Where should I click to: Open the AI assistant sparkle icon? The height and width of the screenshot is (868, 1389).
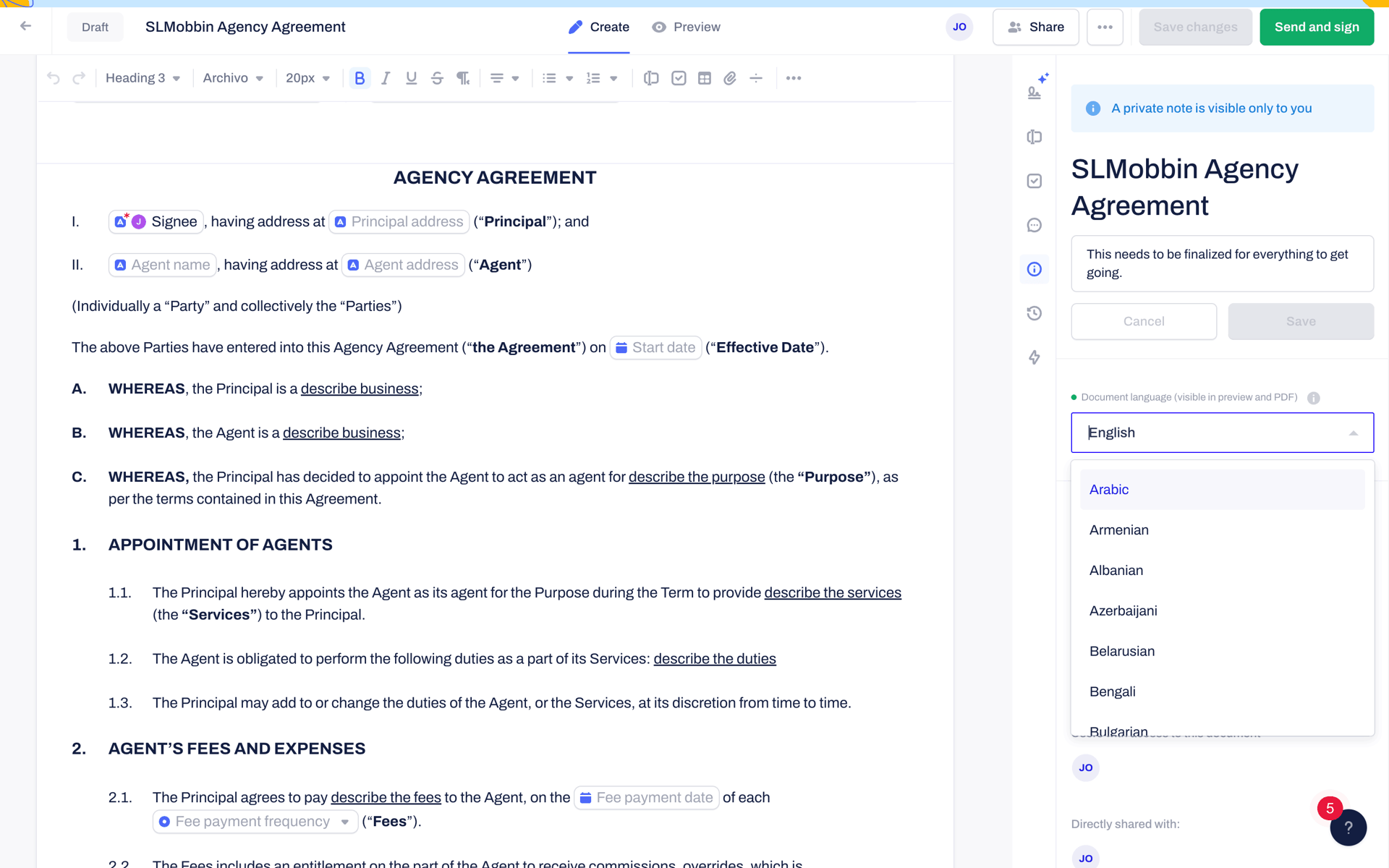click(1043, 77)
